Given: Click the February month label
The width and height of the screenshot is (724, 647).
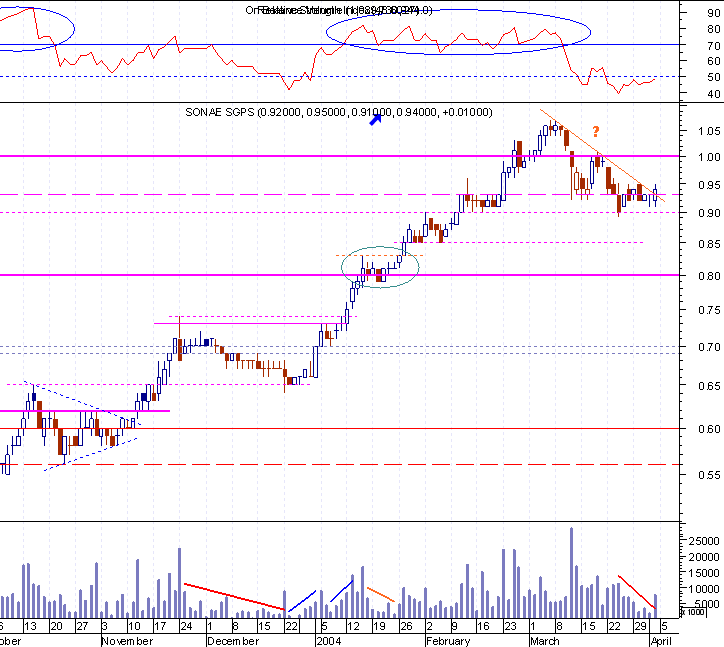Looking at the screenshot, I should (448, 641).
